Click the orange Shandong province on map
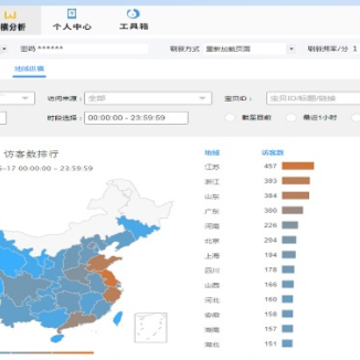The height and width of the screenshot is (360, 360). [x=102, y=263]
